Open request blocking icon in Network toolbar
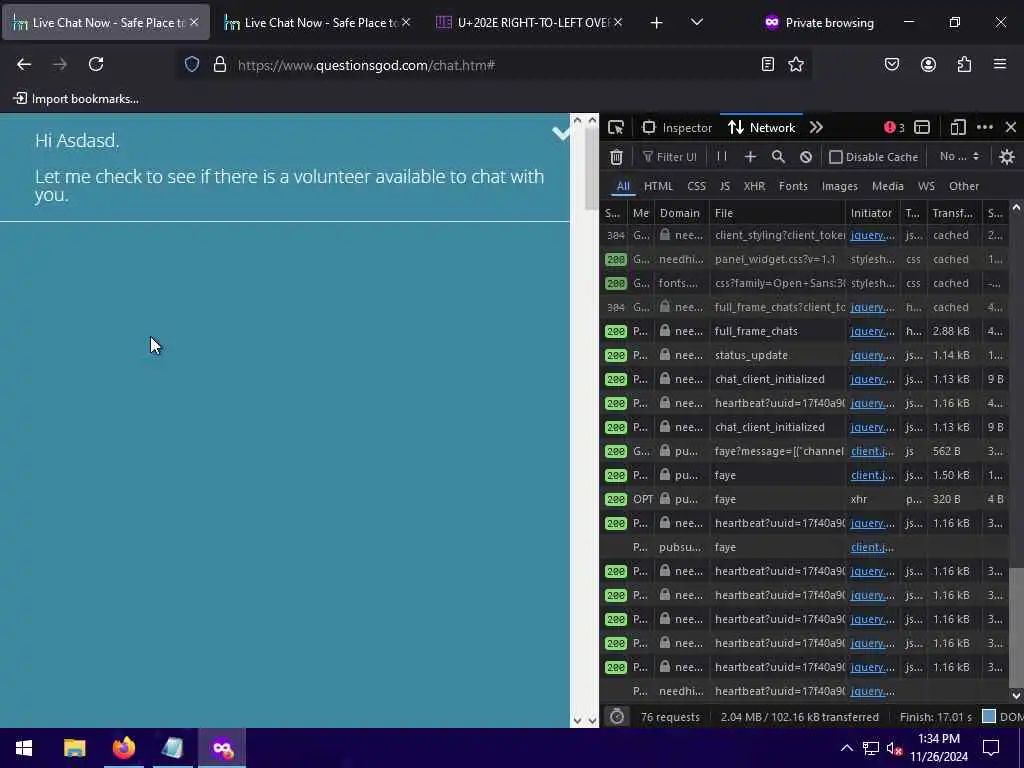Screen dimensions: 1024x768 [x=806, y=157]
